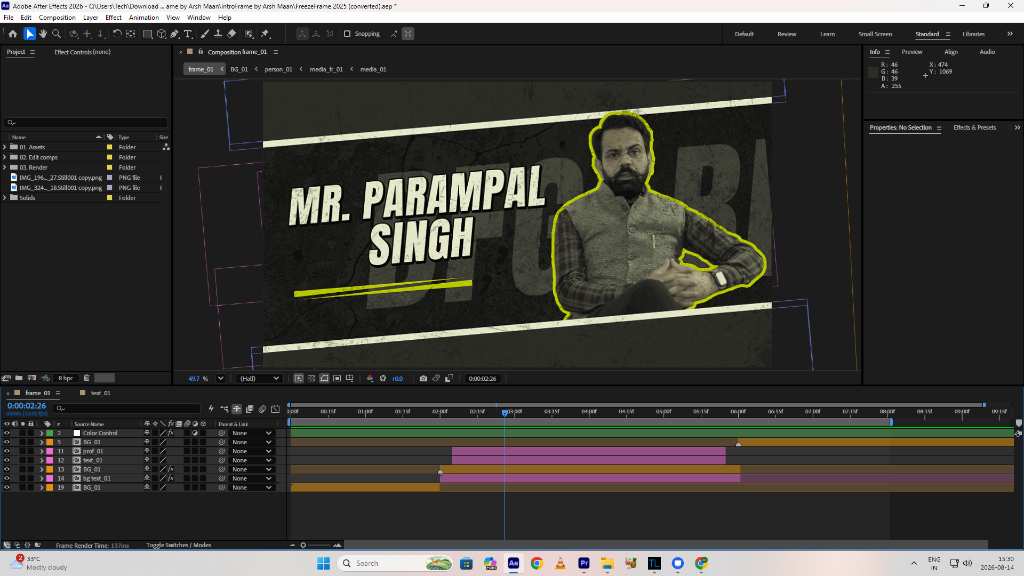The width and height of the screenshot is (1024, 576).
Task: Click the current time 0:00:02:26 field
Action: (27, 406)
